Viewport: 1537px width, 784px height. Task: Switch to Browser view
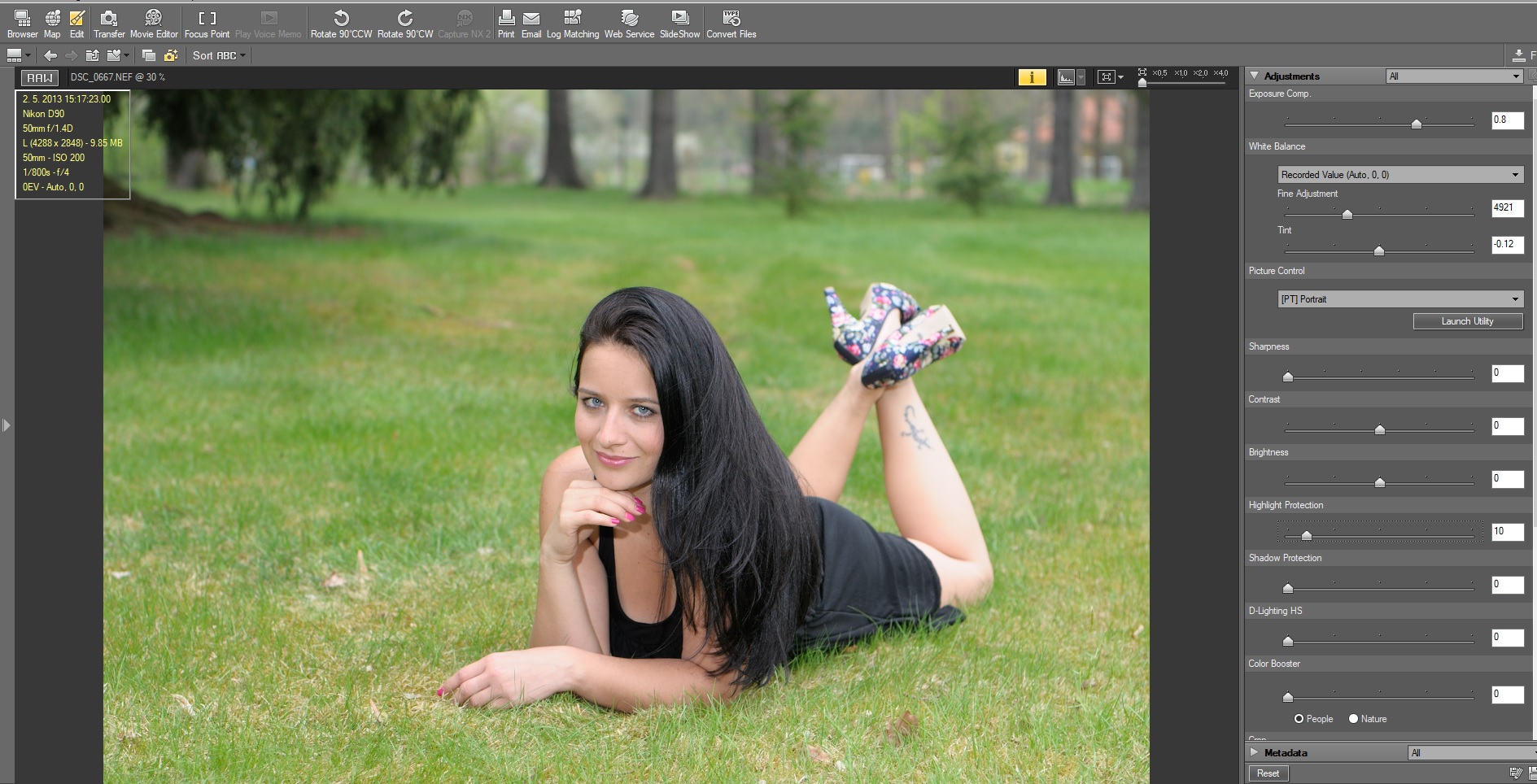(x=22, y=23)
